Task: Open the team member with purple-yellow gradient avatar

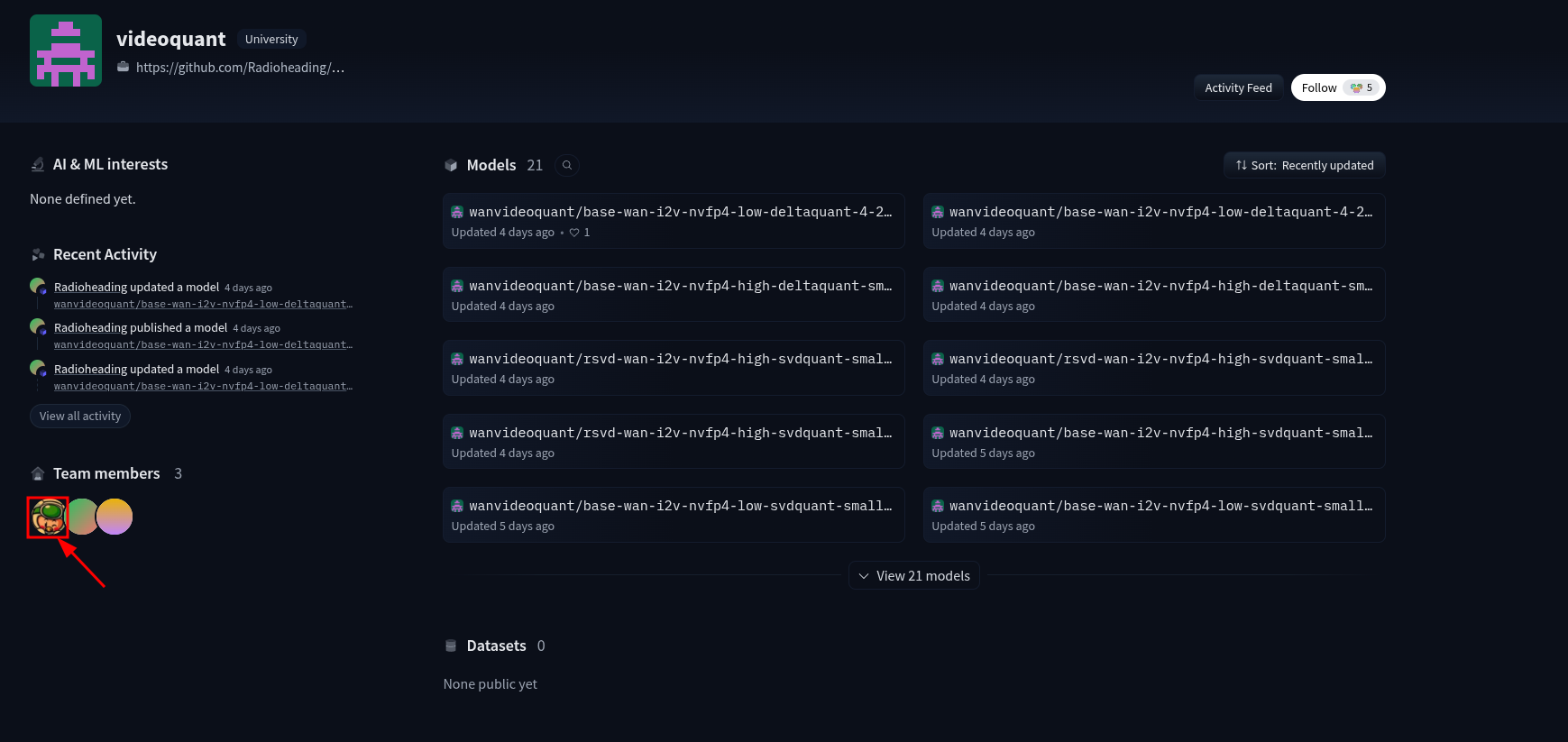Action: [x=115, y=517]
